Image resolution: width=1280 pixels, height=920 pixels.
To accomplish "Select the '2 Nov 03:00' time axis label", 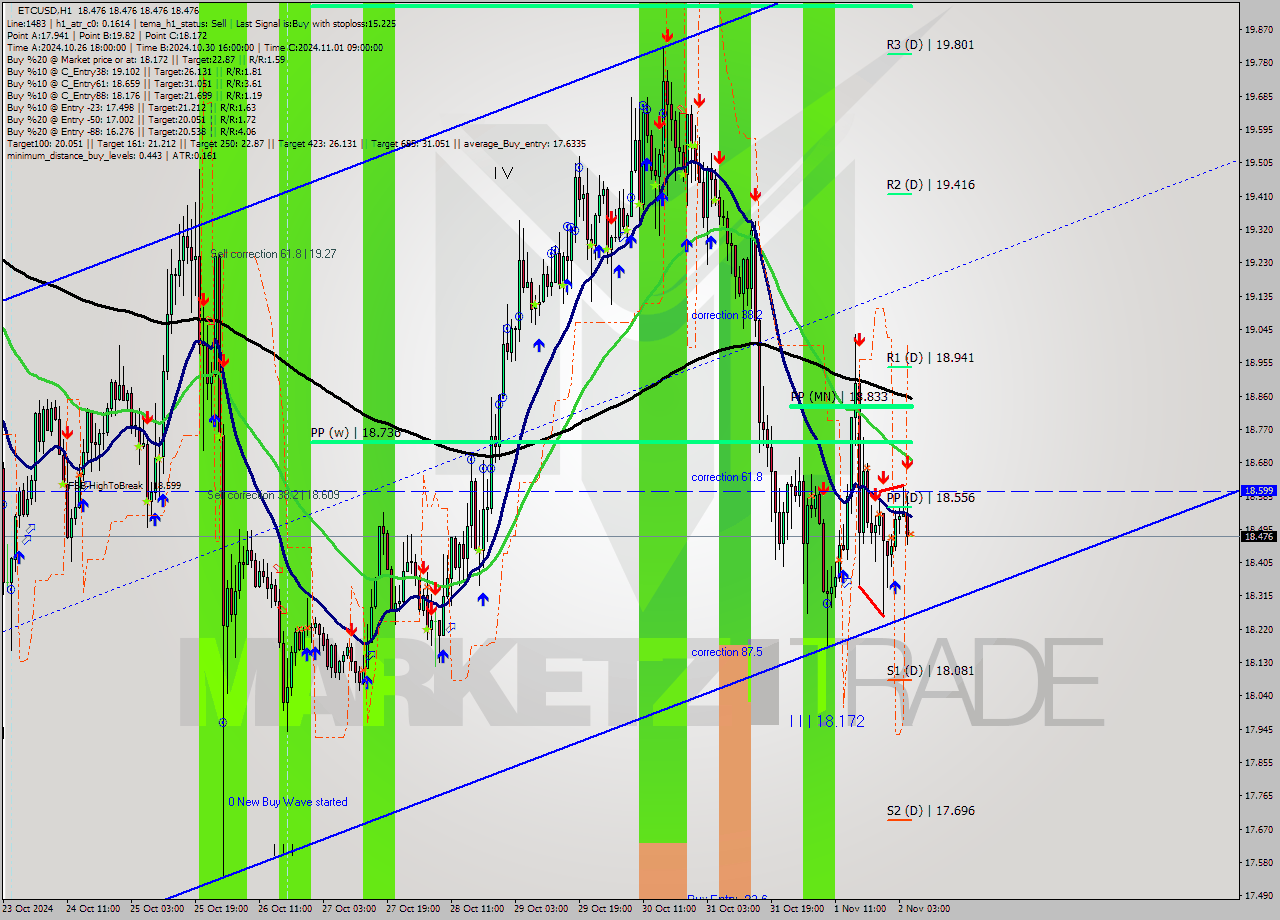I will point(924,909).
